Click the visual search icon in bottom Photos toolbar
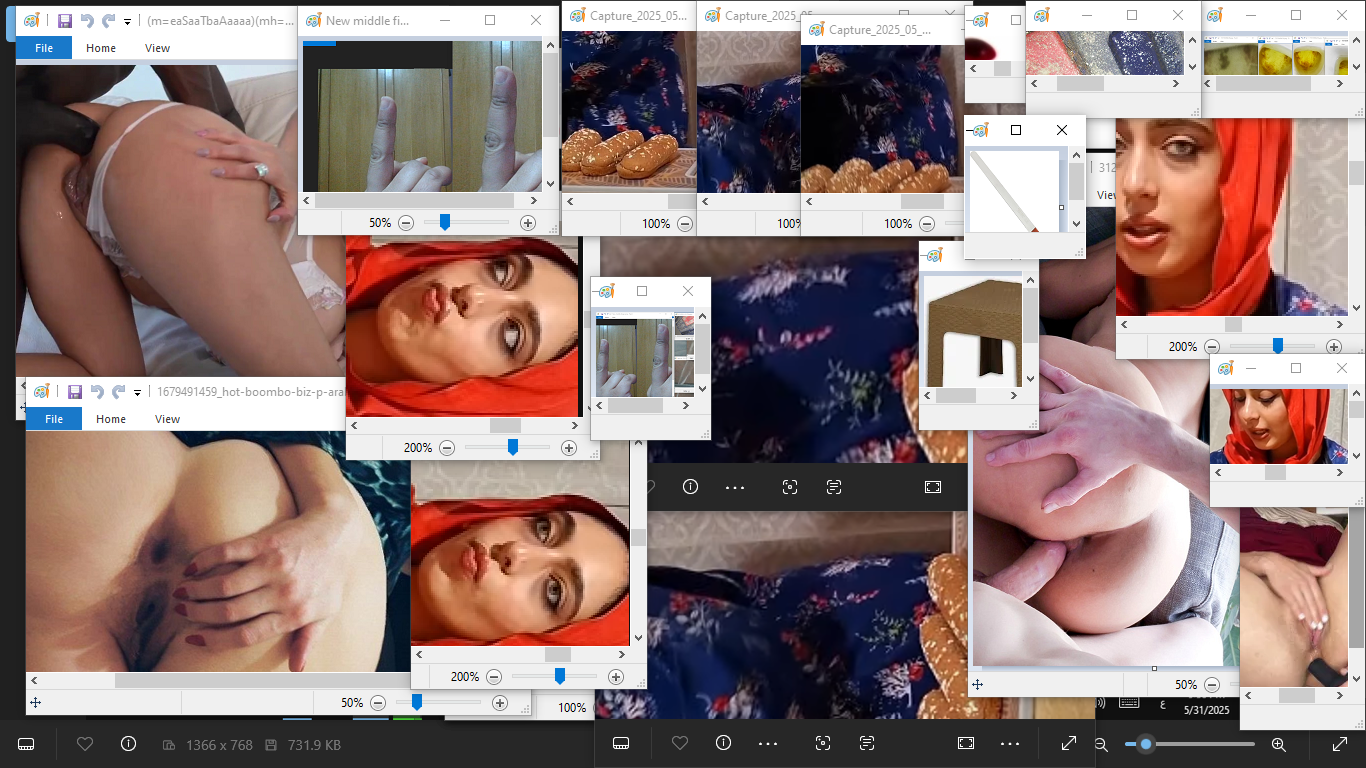Screen dimensions: 1366x768 click(x=823, y=743)
